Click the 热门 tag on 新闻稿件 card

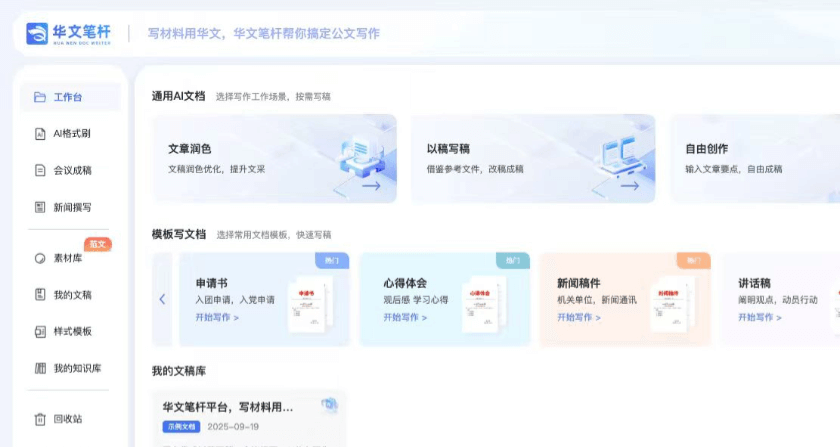click(x=694, y=260)
